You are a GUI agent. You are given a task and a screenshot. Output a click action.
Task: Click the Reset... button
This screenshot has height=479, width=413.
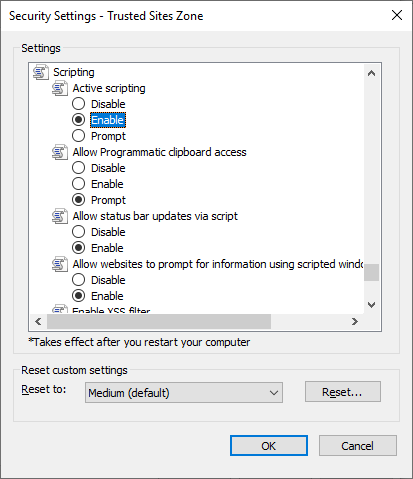[343, 392]
